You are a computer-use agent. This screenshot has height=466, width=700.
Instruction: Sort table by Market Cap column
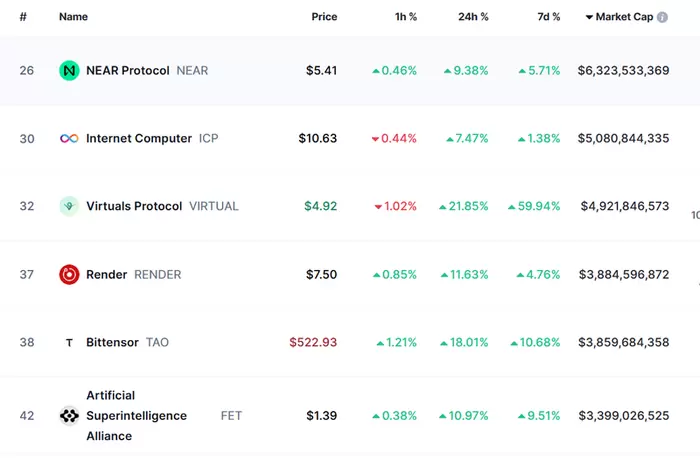point(624,17)
